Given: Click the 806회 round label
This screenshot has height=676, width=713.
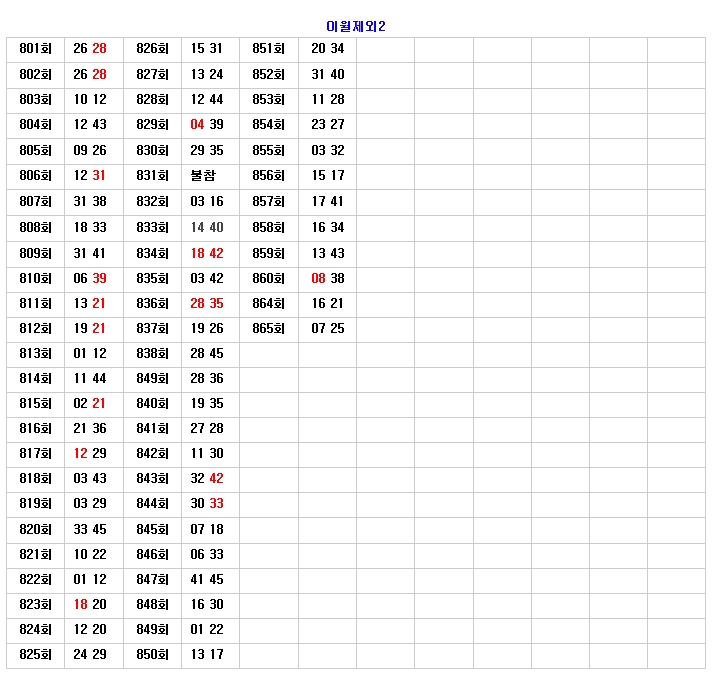Looking at the screenshot, I should tap(35, 176).
